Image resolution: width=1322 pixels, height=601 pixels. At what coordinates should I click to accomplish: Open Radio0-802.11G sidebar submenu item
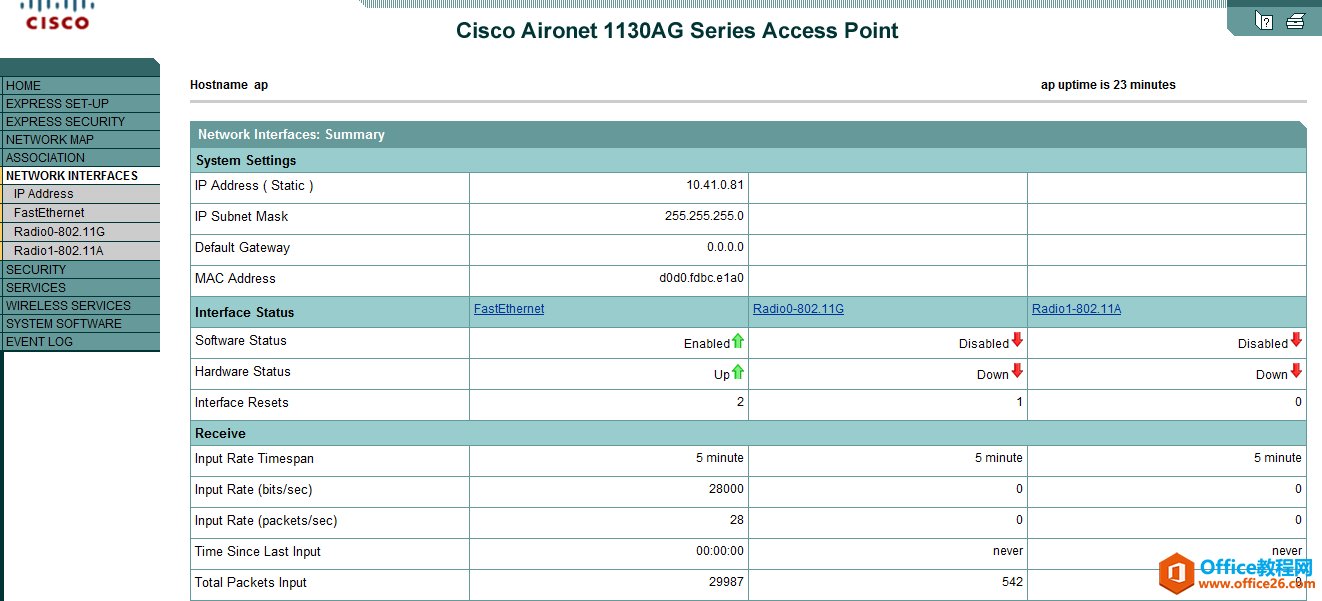point(59,232)
